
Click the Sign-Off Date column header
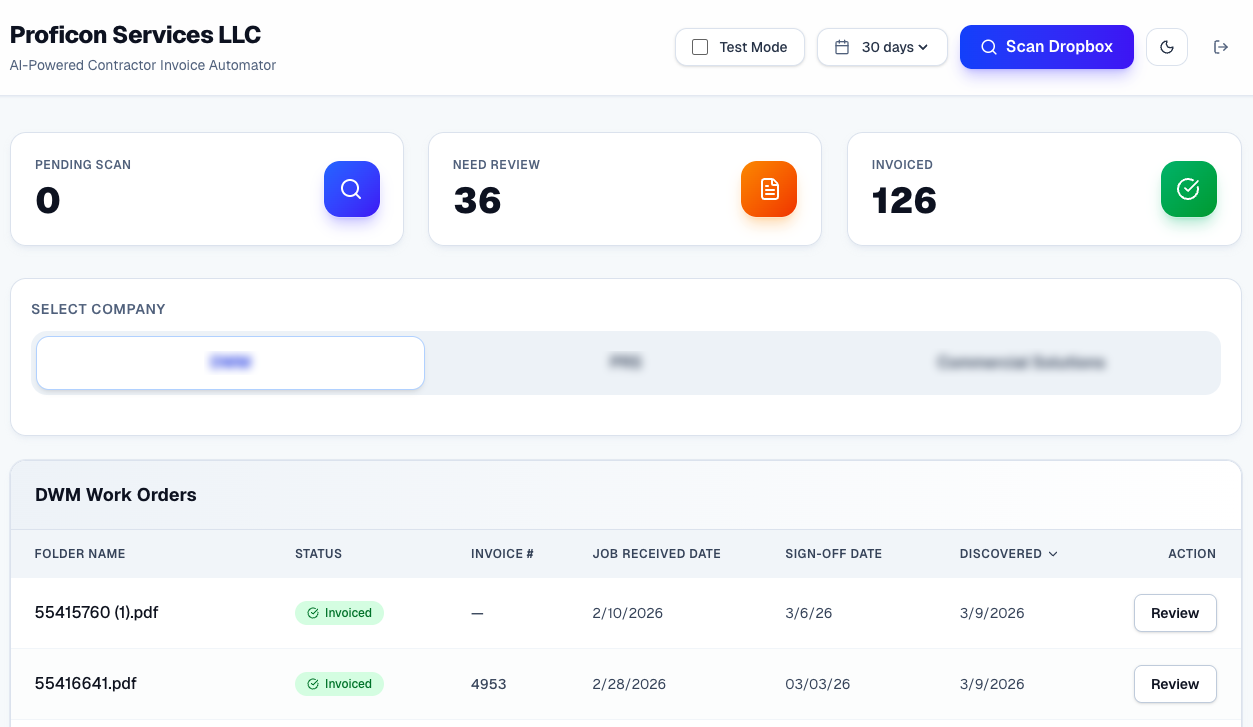833,554
